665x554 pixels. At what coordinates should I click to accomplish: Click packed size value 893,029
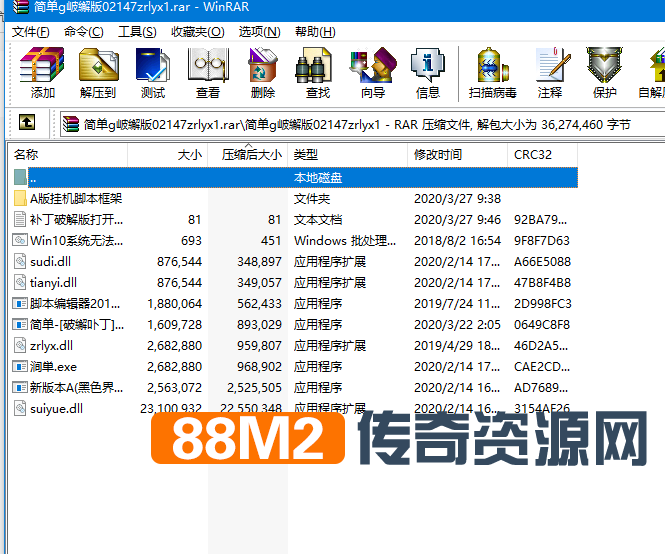pyautogui.click(x=259, y=325)
